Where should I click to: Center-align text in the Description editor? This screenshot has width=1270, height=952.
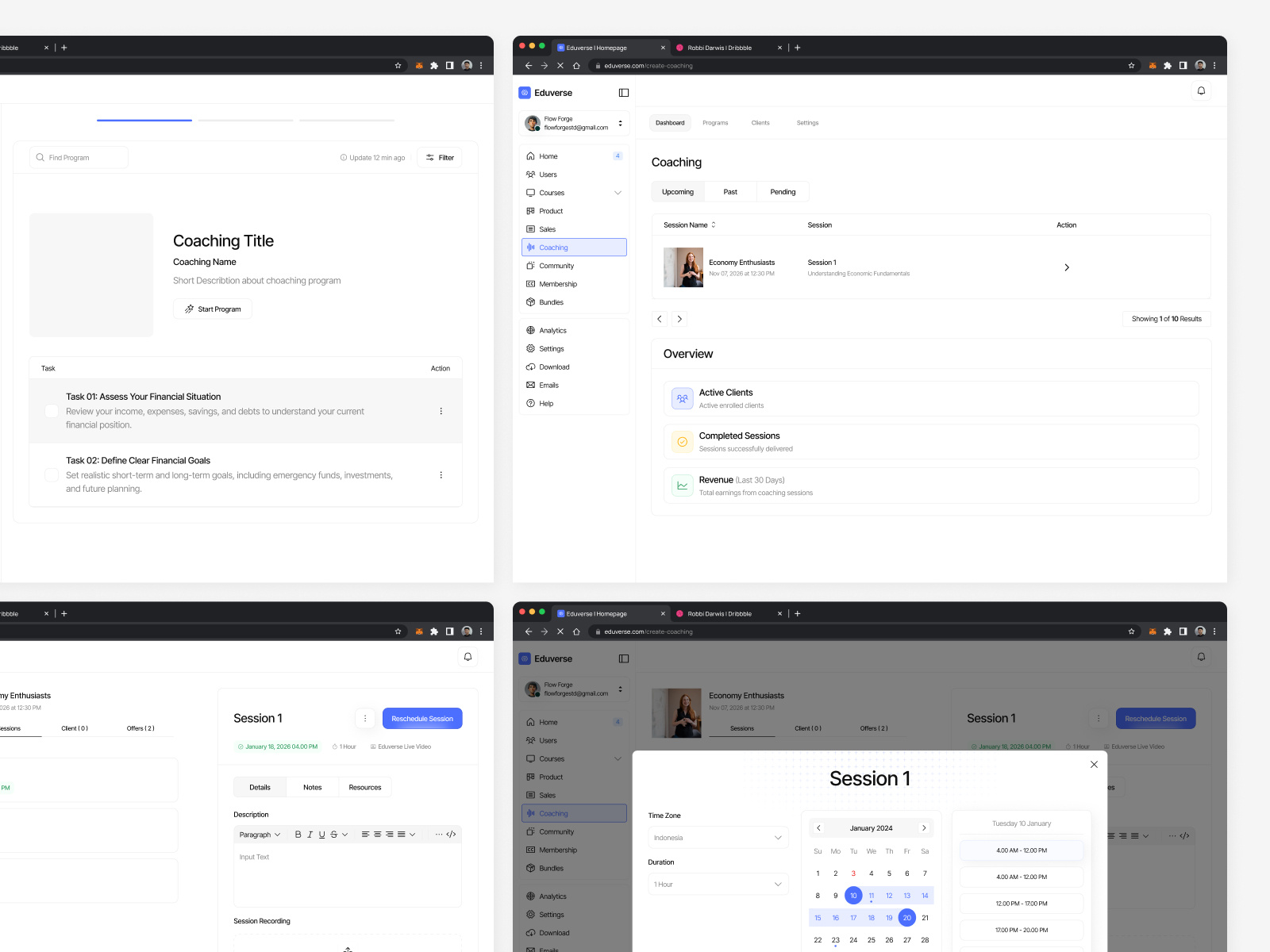[x=378, y=835]
